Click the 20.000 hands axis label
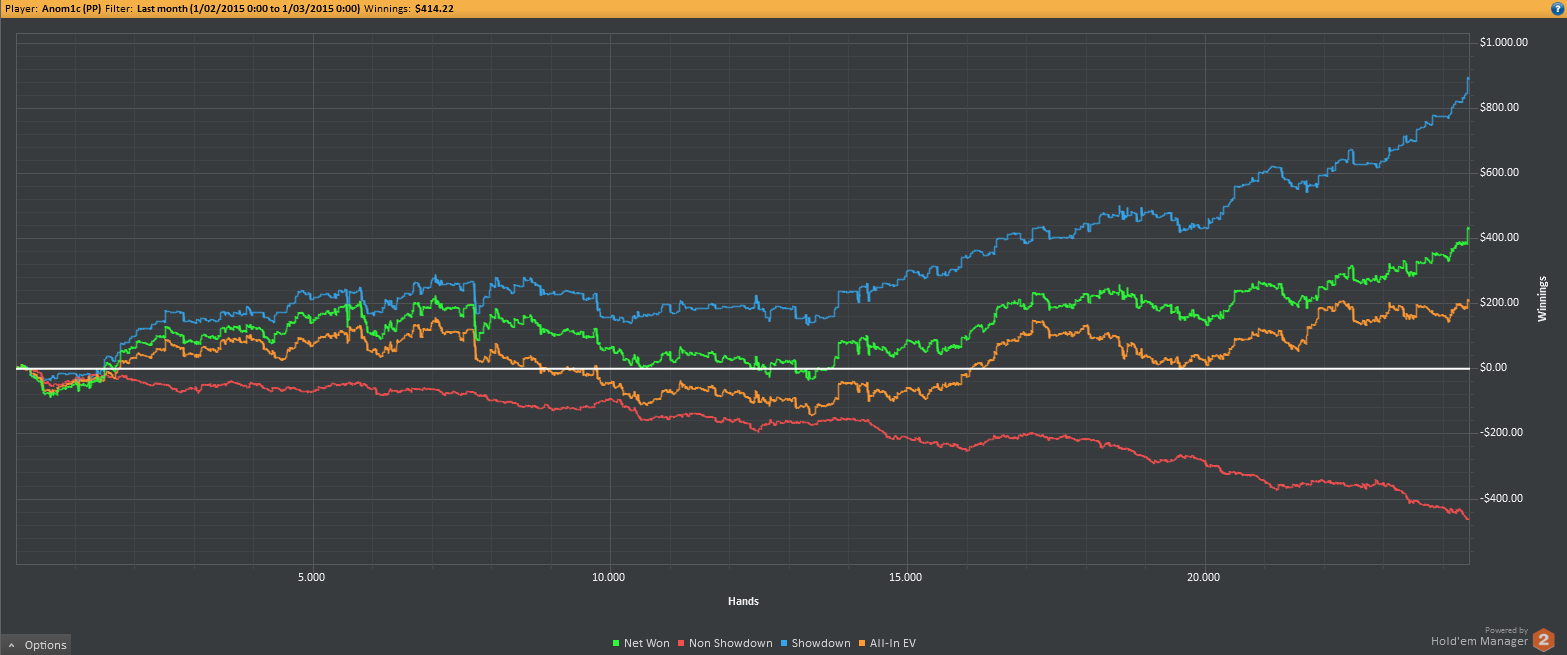Viewport: 1567px width, 655px height. [1203, 577]
